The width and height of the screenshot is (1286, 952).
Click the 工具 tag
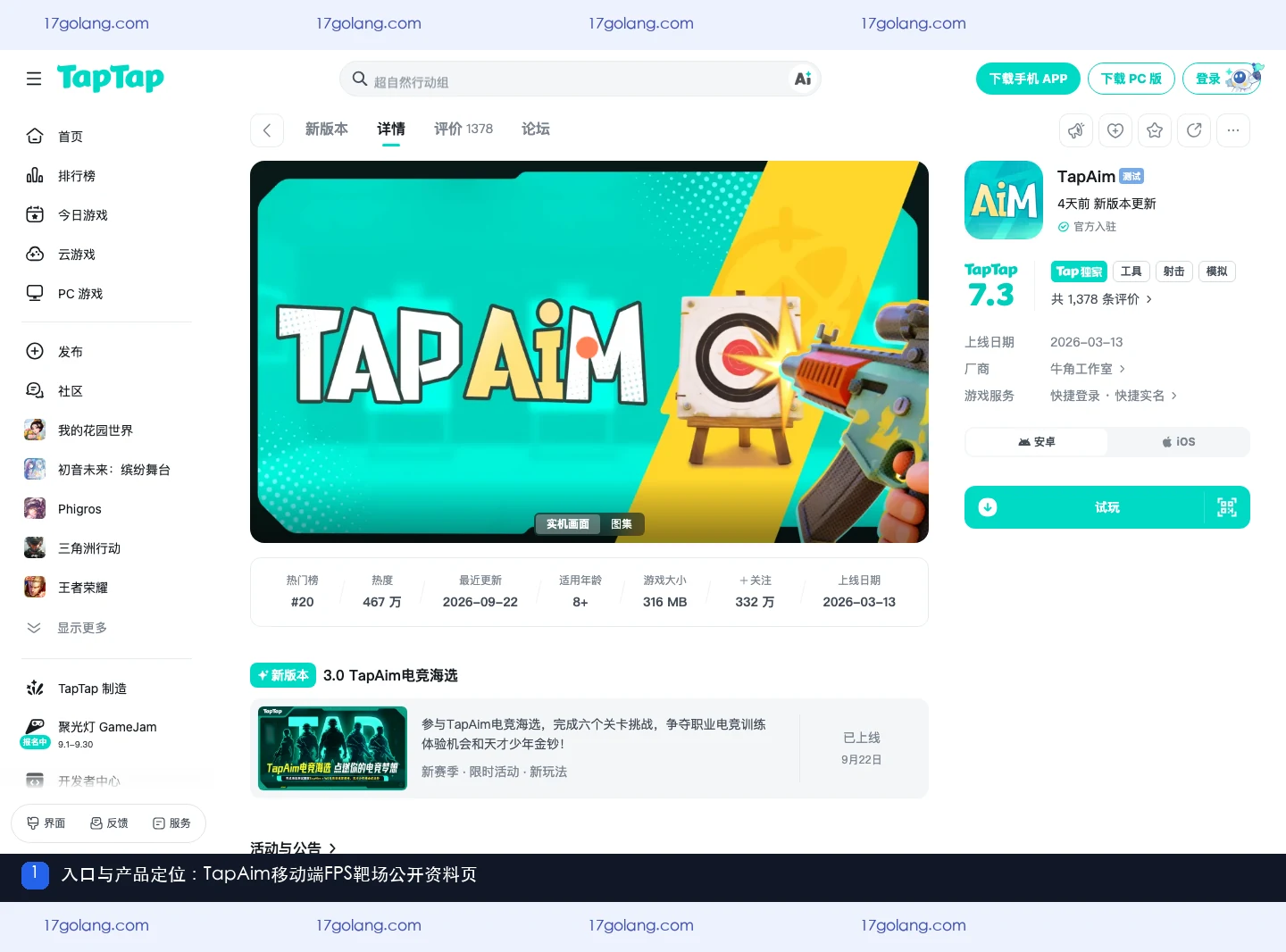click(x=1132, y=271)
